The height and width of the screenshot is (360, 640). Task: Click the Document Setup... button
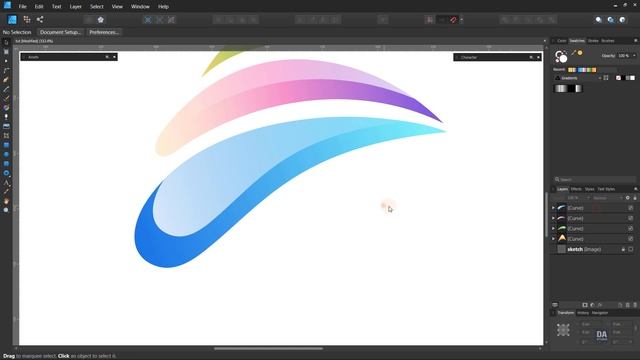coord(60,32)
